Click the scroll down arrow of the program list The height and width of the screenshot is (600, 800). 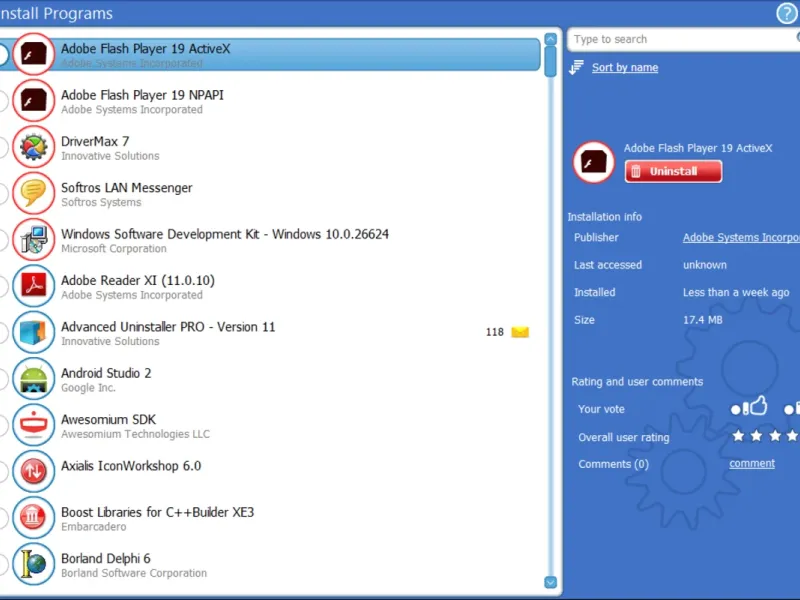pos(551,582)
